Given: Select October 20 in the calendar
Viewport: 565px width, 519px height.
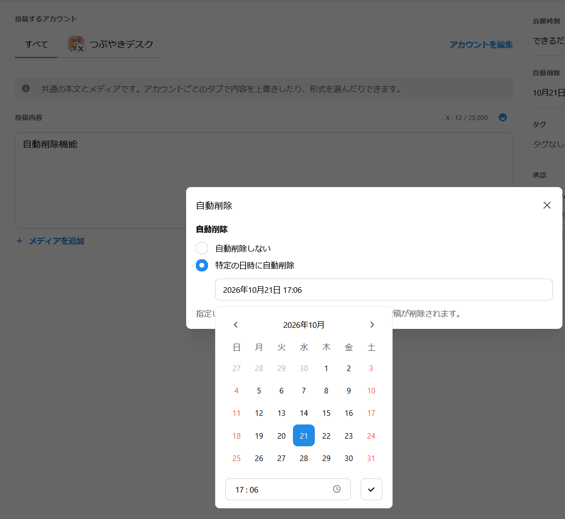Looking at the screenshot, I should pos(281,435).
